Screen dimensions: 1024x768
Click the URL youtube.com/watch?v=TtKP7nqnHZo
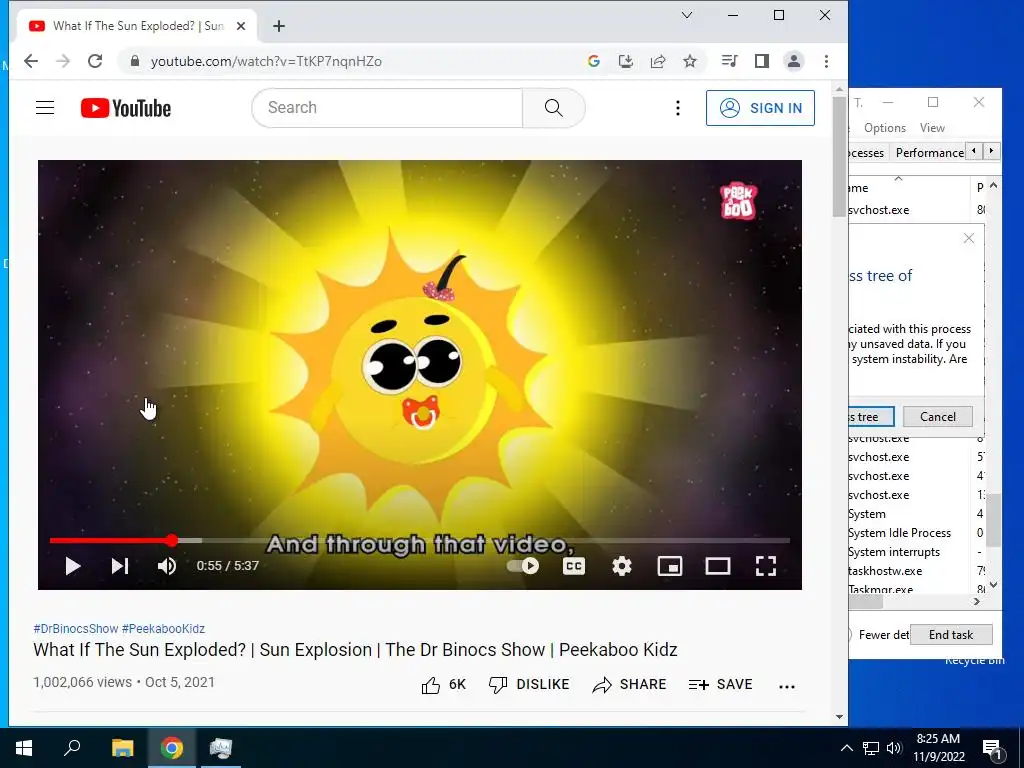tap(266, 61)
